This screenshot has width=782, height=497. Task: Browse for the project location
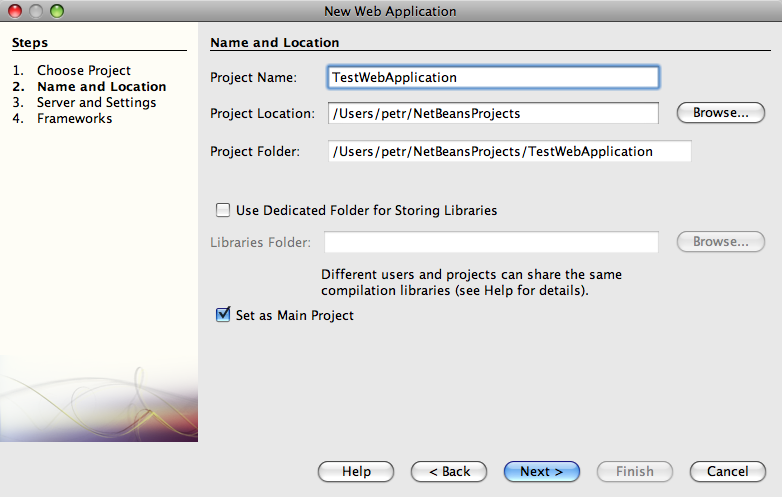click(720, 113)
